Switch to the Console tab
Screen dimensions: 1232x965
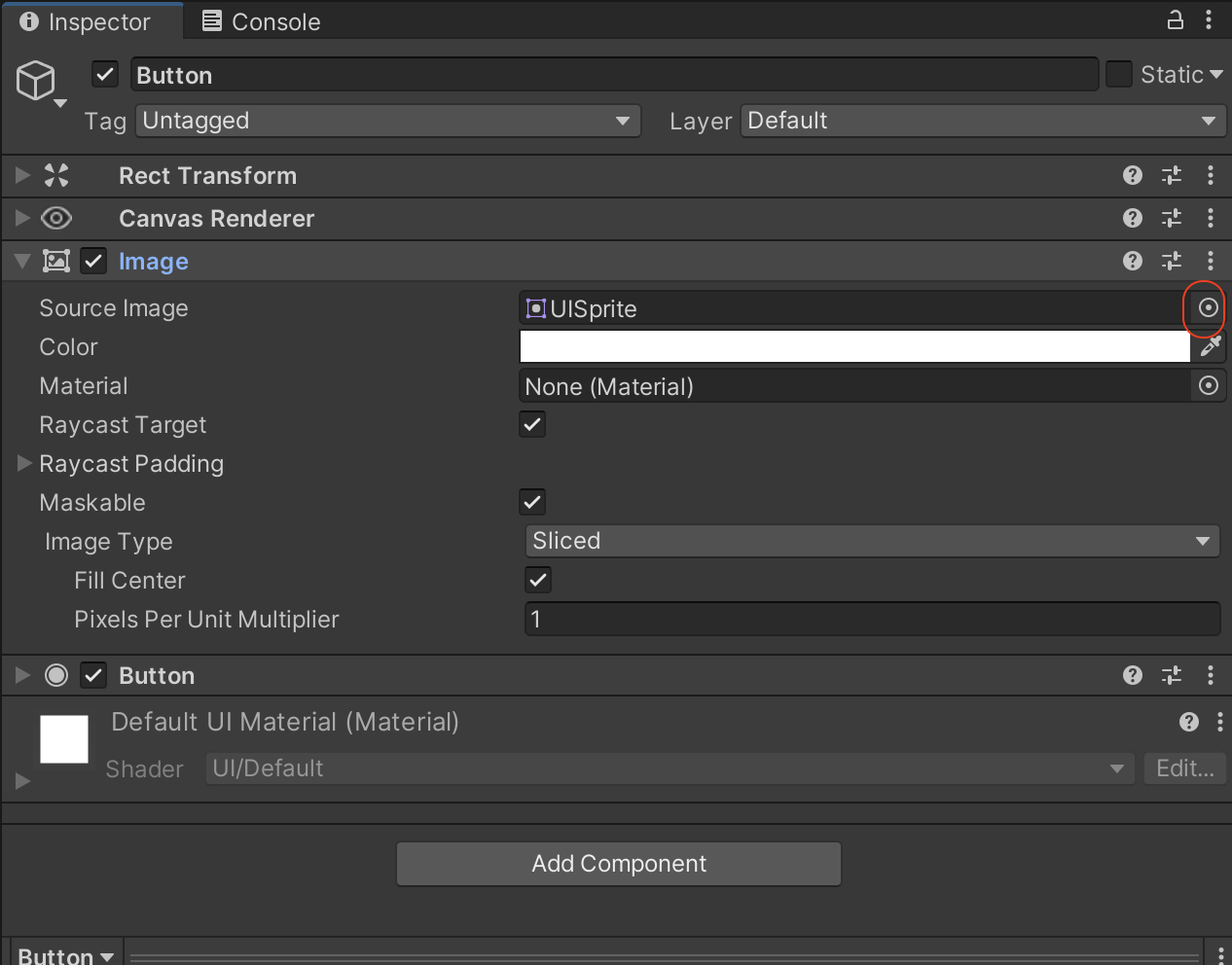pyautogui.click(x=261, y=21)
